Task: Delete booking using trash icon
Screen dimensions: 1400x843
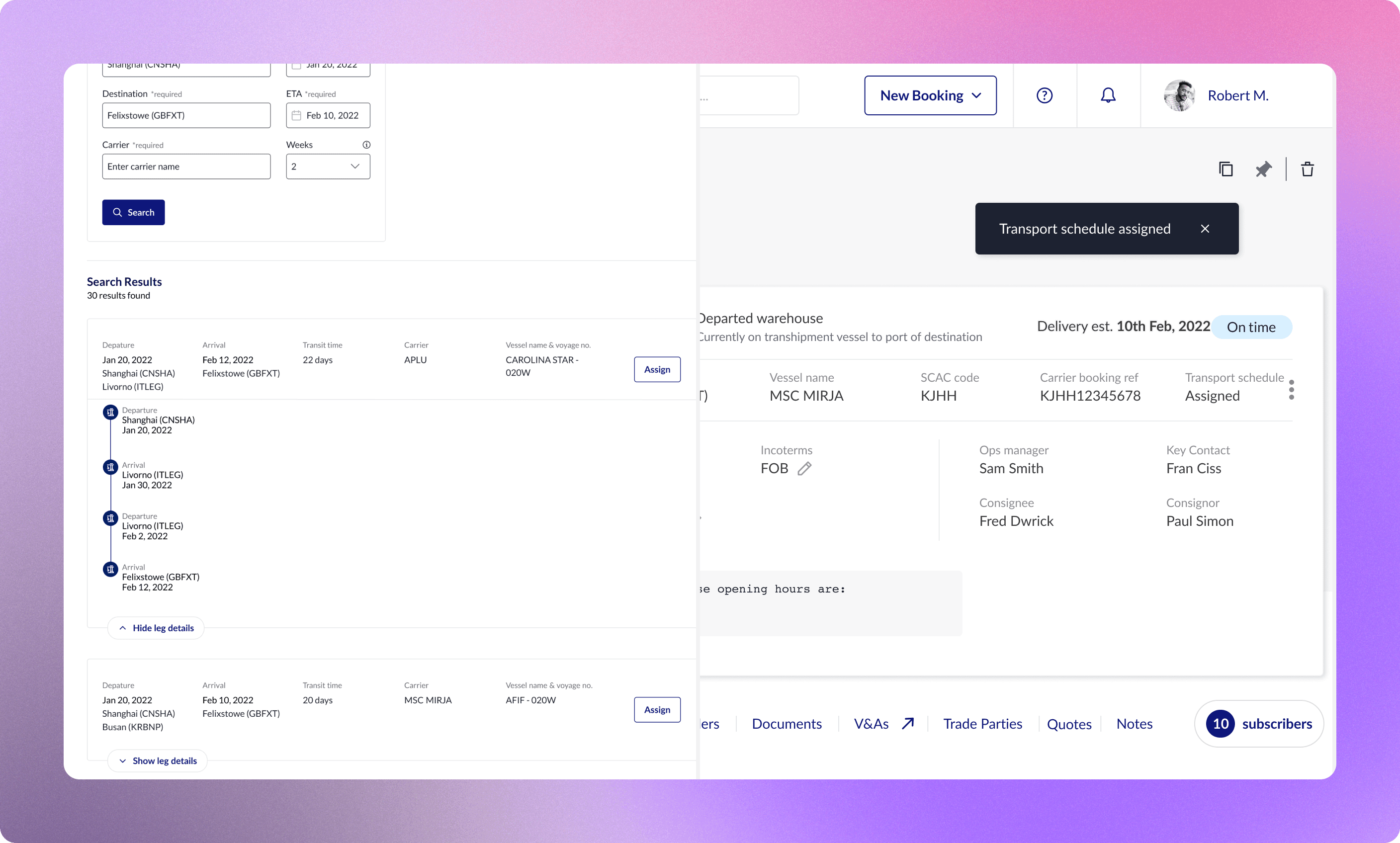Action: coord(1308,169)
